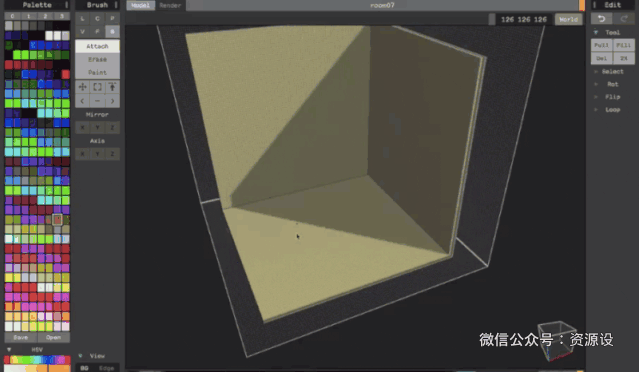Click the Brush panel grip handle
The height and width of the screenshot is (372, 639).
tap(116, 5)
